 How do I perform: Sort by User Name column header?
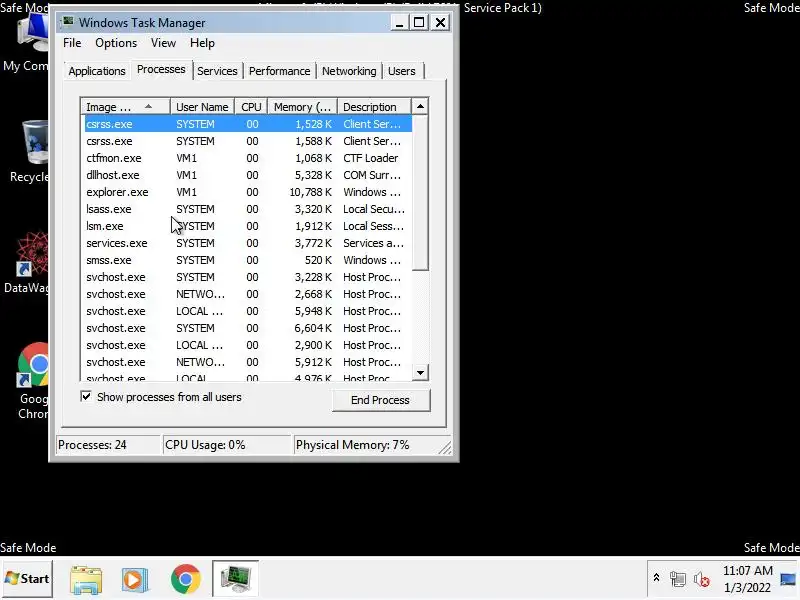(202, 107)
